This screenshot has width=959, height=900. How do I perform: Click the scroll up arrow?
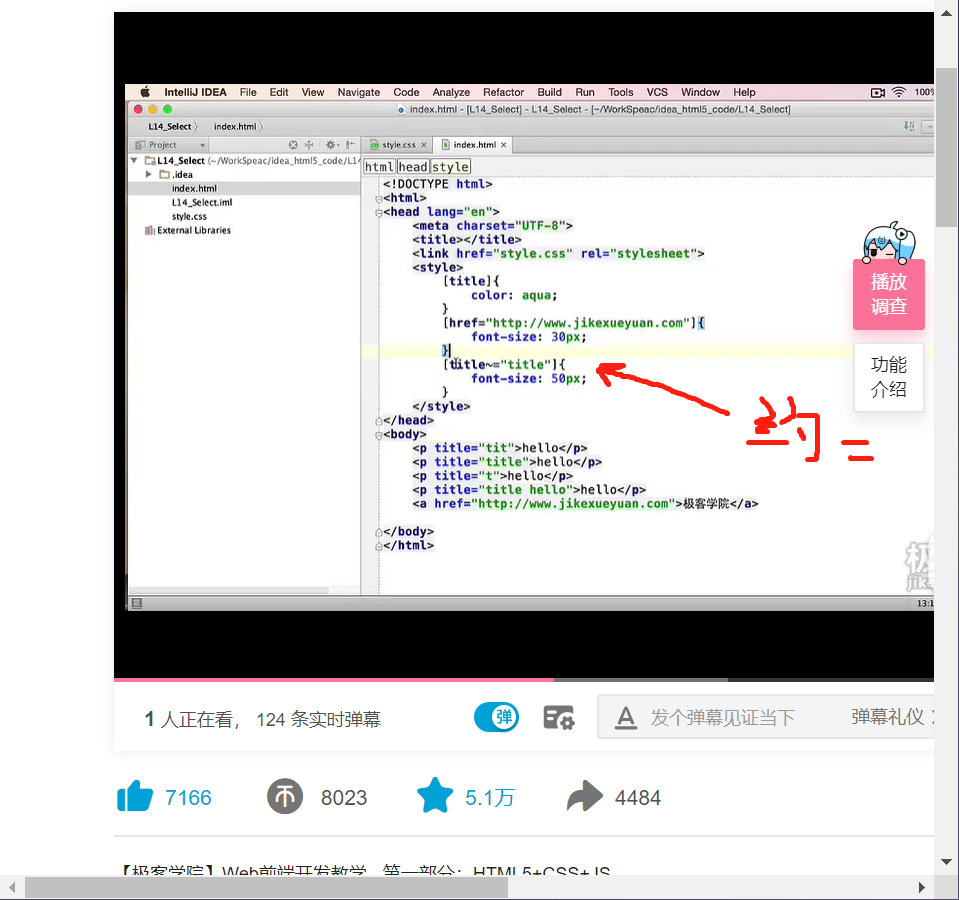tap(946, 13)
